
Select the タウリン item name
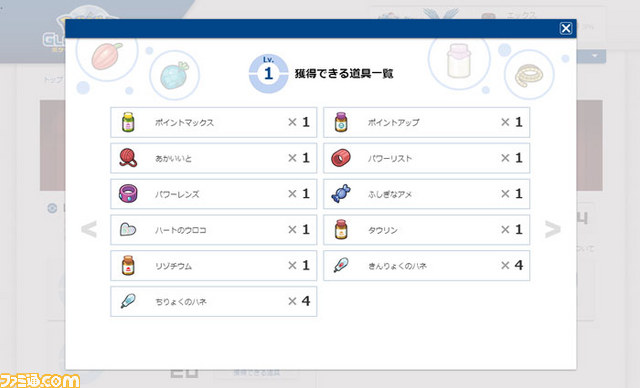[x=382, y=230]
